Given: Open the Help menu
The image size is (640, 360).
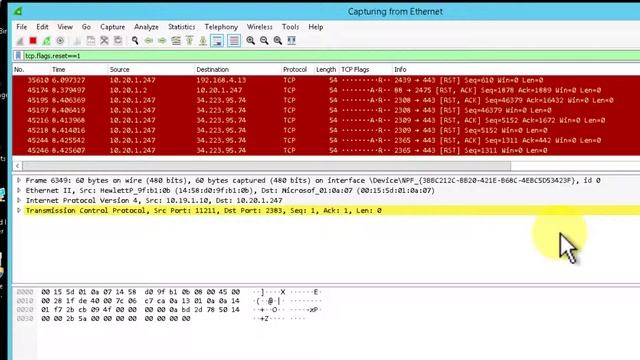Looking at the screenshot, I should [316, 27].
